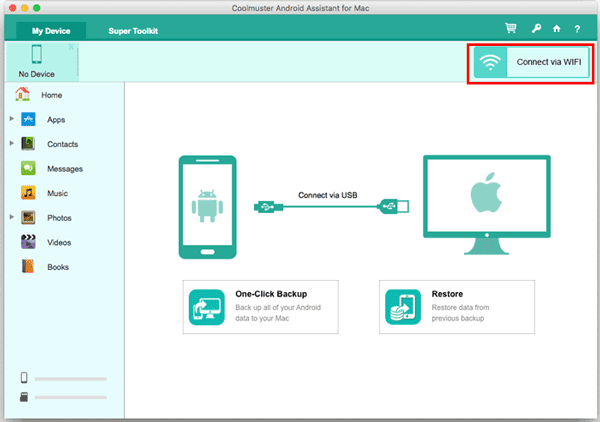Click the Mac monitor illustration
The width and height of the screenshot is (600, 422).
[x=486, y=205]
